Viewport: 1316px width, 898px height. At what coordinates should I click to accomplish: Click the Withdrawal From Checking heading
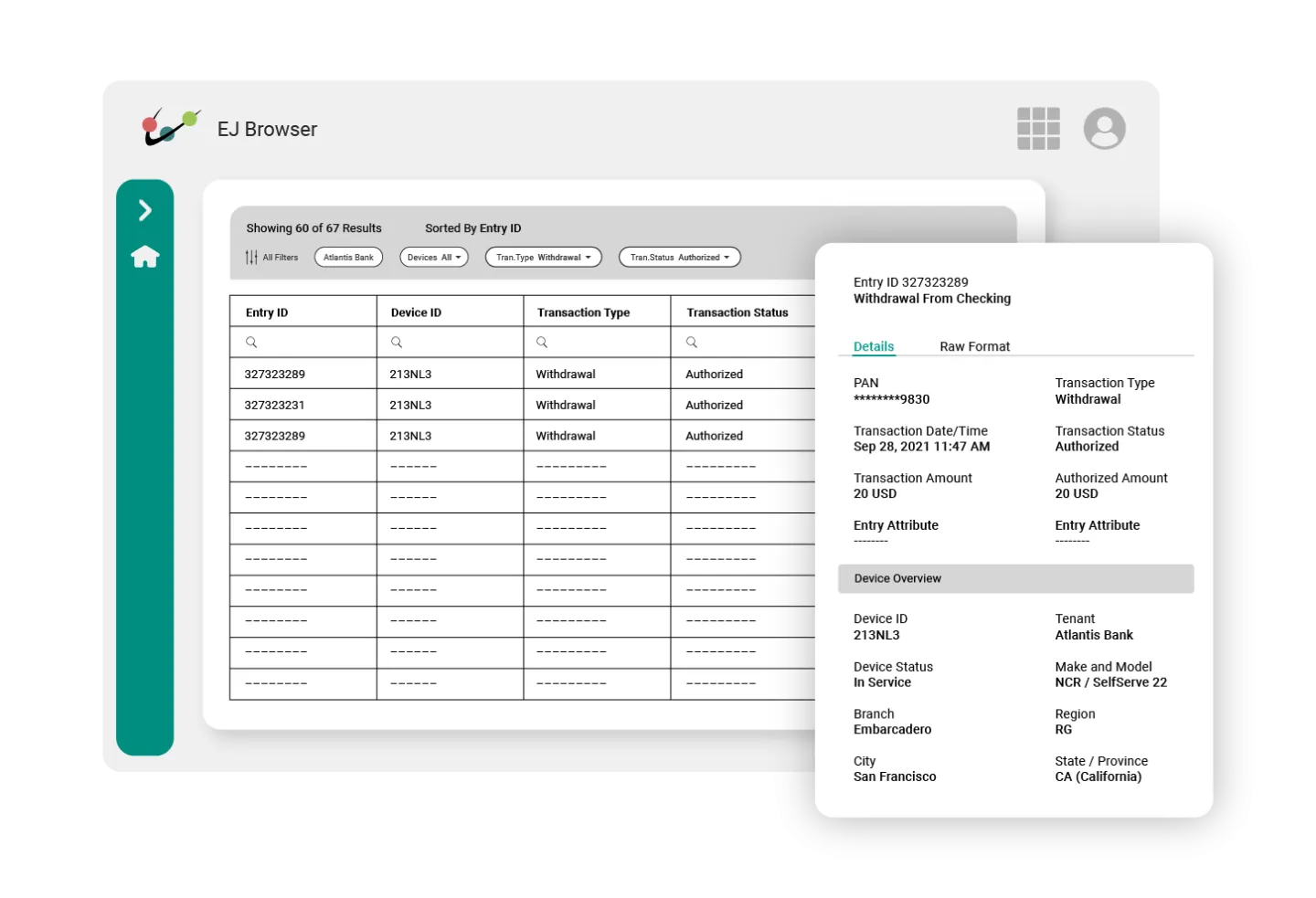coord(932,299)
